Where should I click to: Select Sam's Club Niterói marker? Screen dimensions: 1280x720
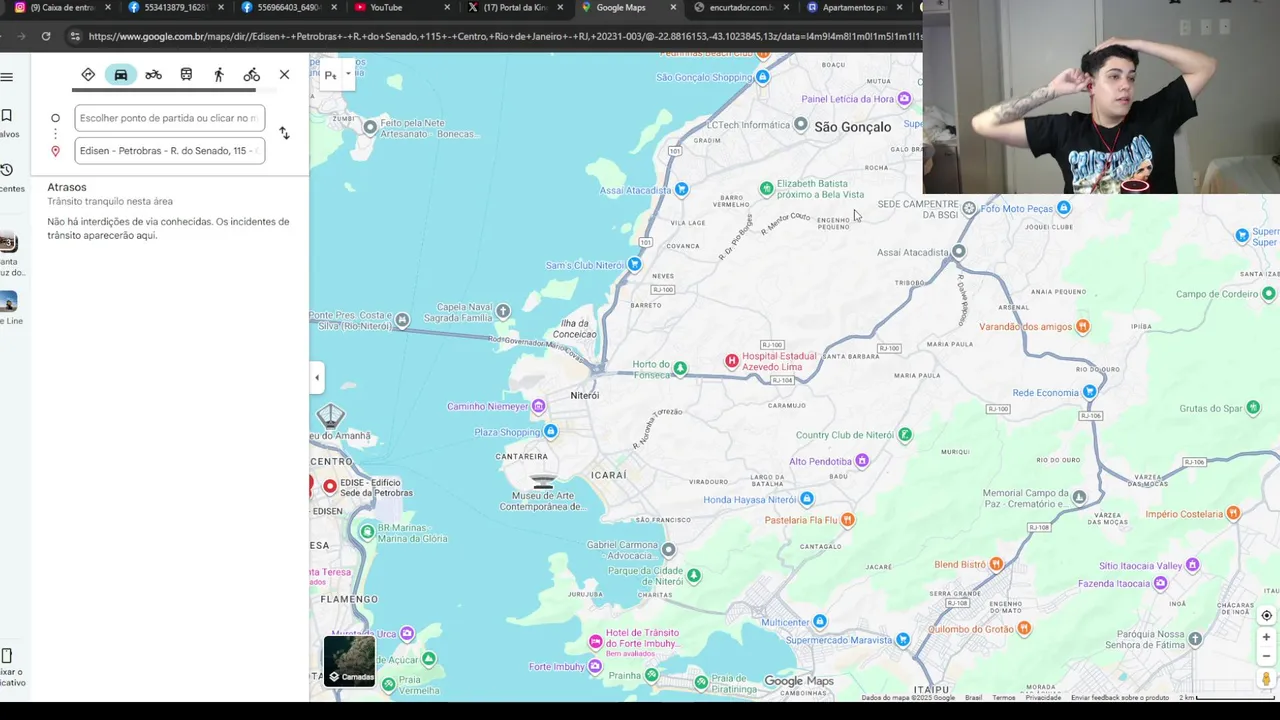634,265
